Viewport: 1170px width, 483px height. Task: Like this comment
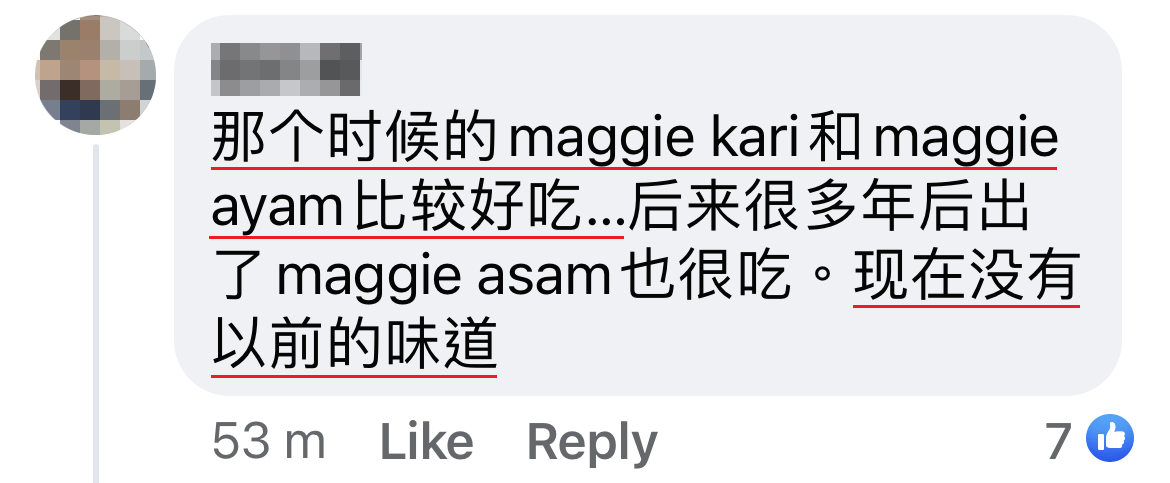click(427, 441)
